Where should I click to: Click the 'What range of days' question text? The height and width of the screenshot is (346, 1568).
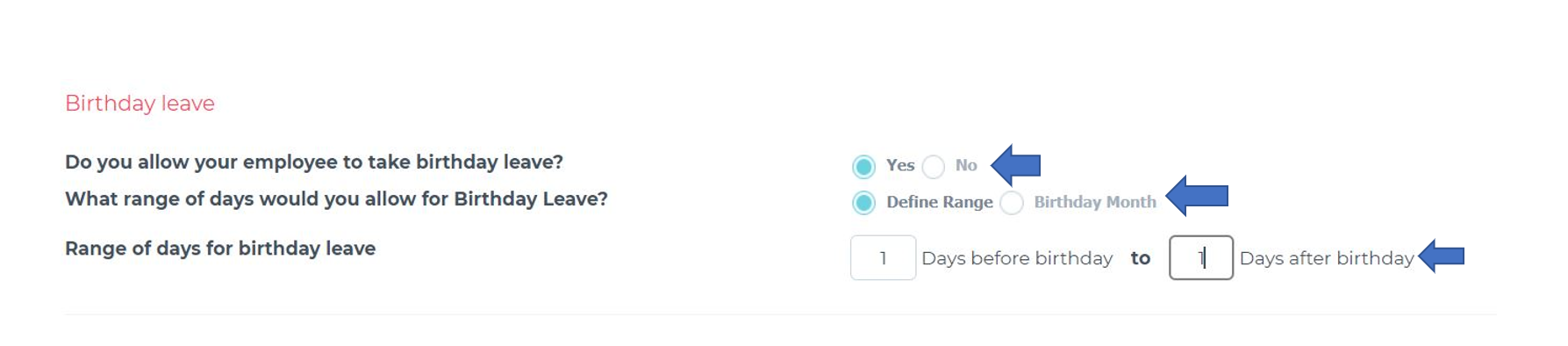coord(336,199)
